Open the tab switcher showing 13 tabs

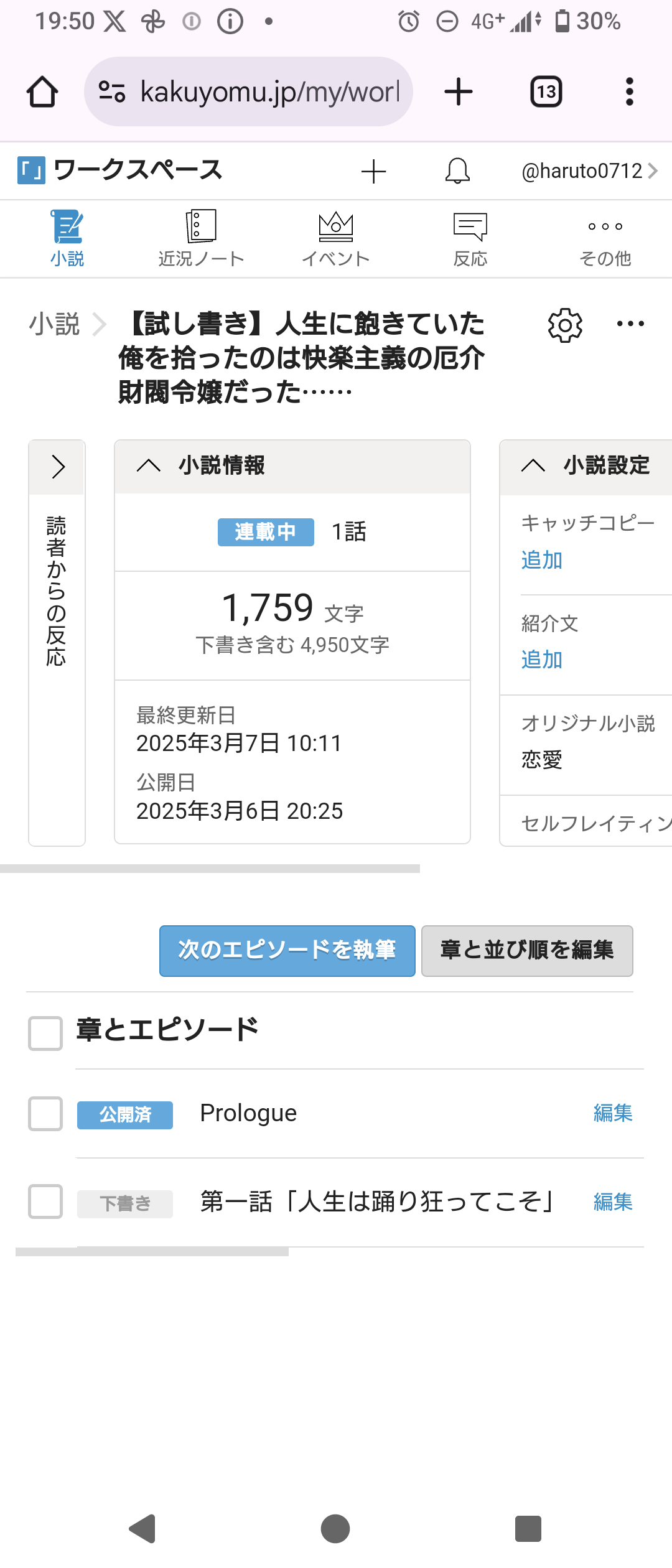click(546, 92)
